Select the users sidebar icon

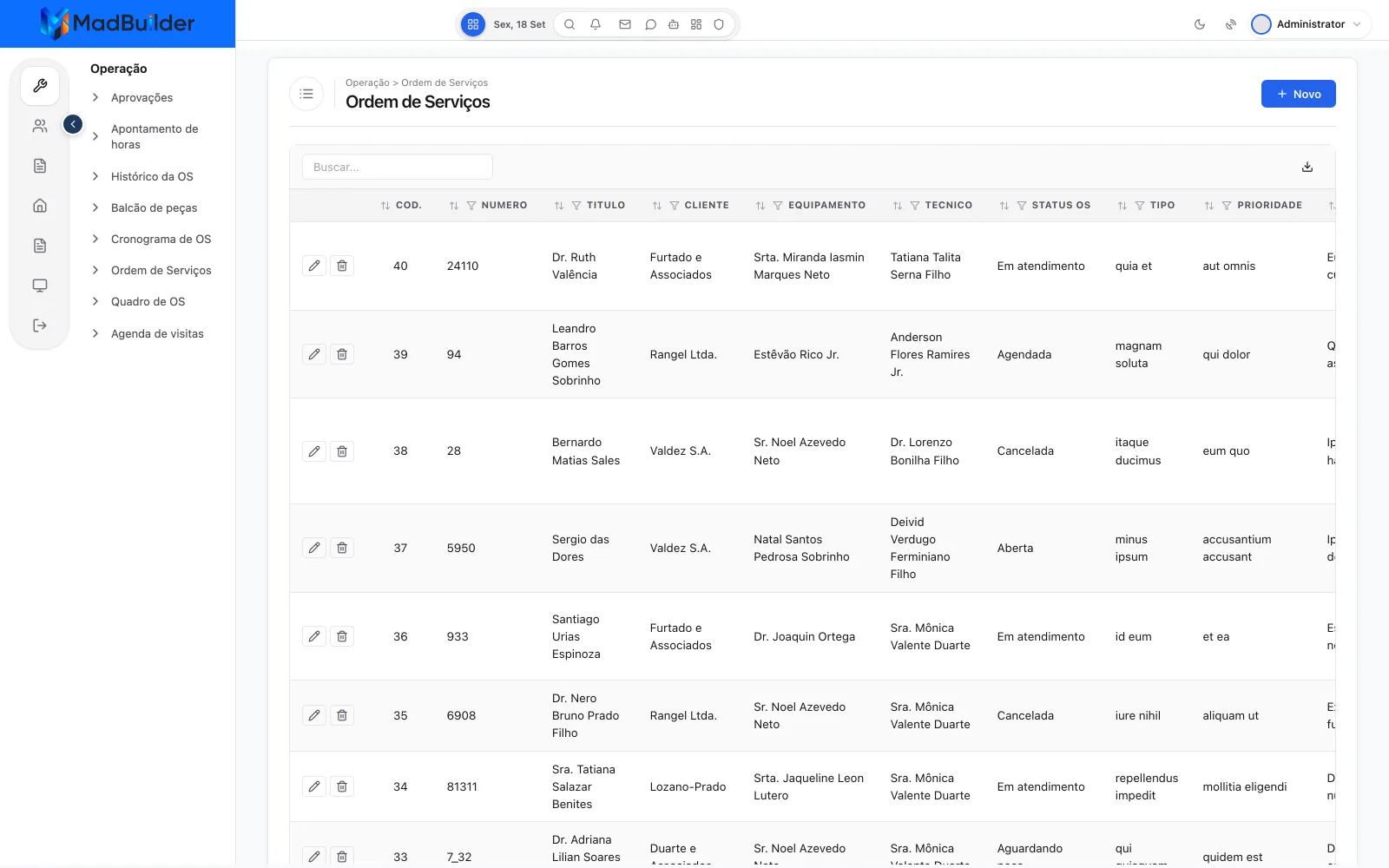coord(40,126)
